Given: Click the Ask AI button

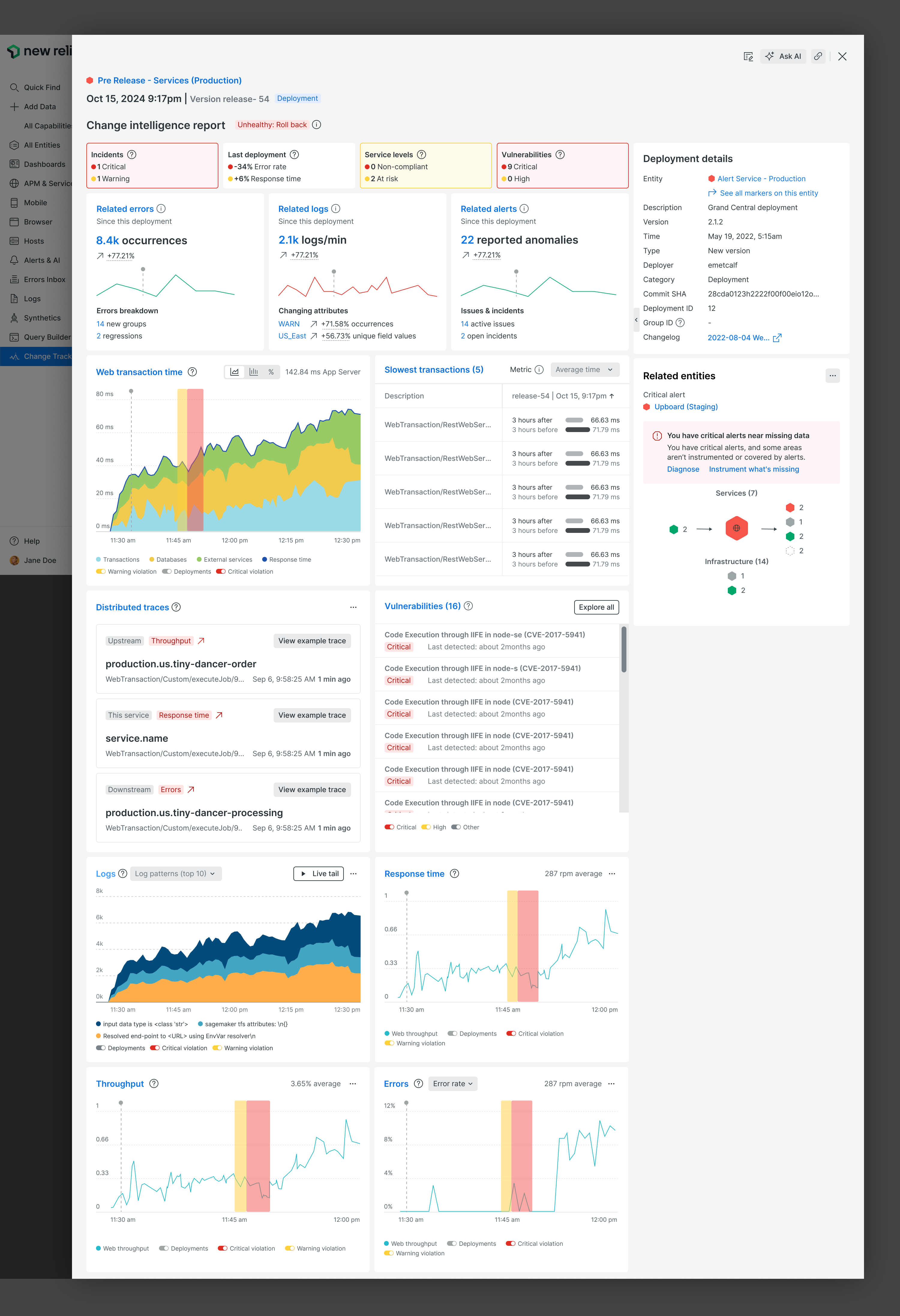Looking at the screenshot, I should point(783,56).
